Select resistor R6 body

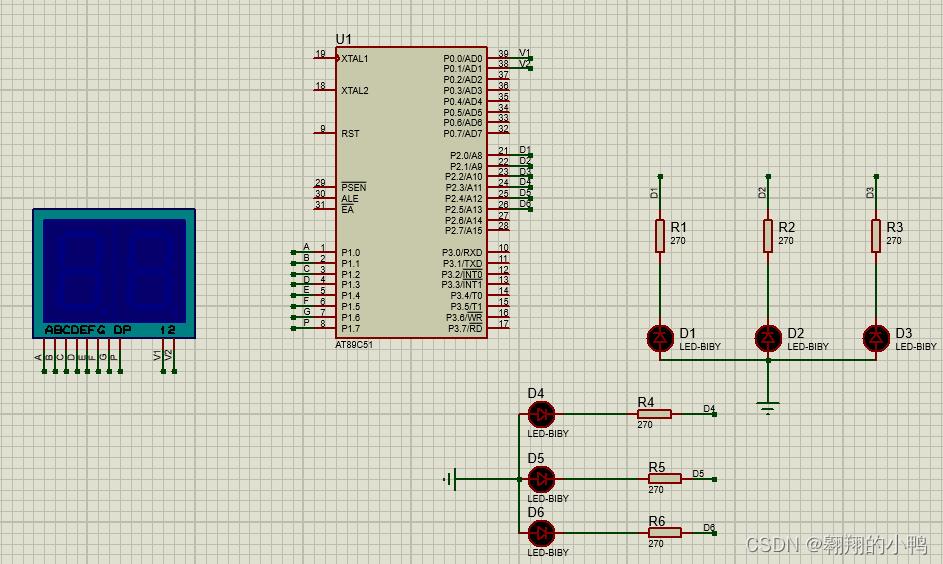(x=665, y=532)
